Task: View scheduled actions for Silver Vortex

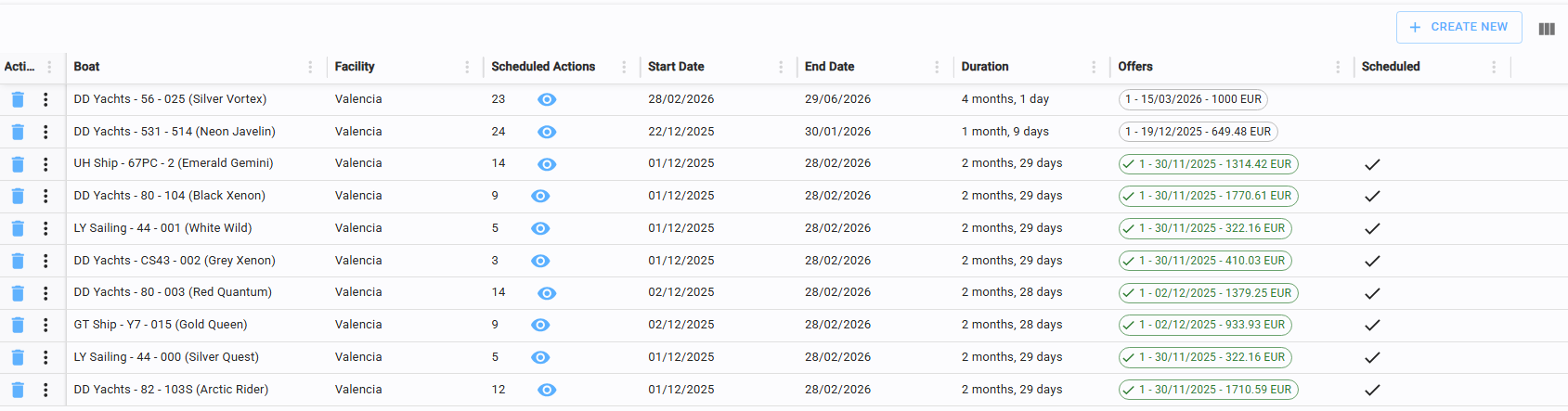Action: tap(547, 100)
